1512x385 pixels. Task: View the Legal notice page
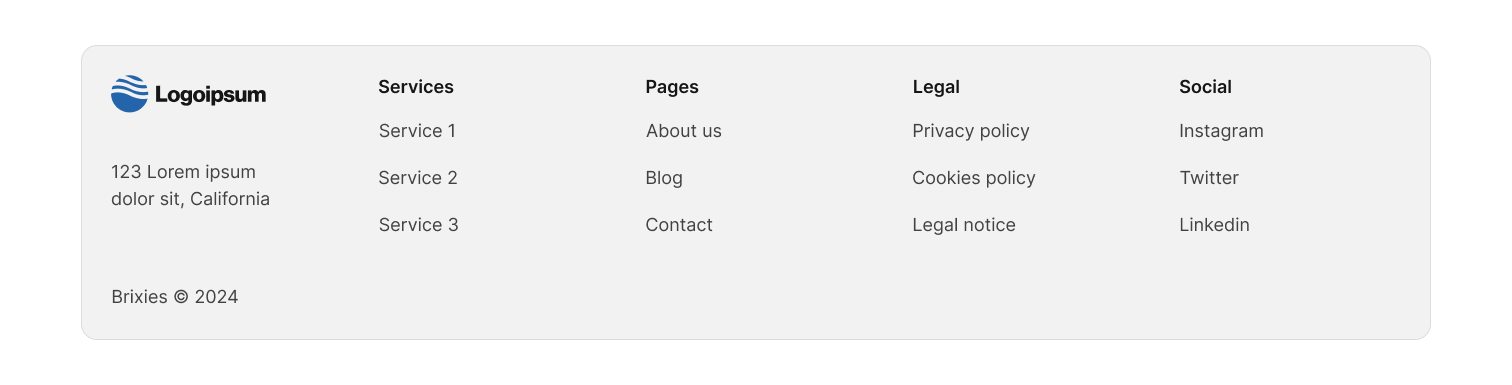click(964, 225)
